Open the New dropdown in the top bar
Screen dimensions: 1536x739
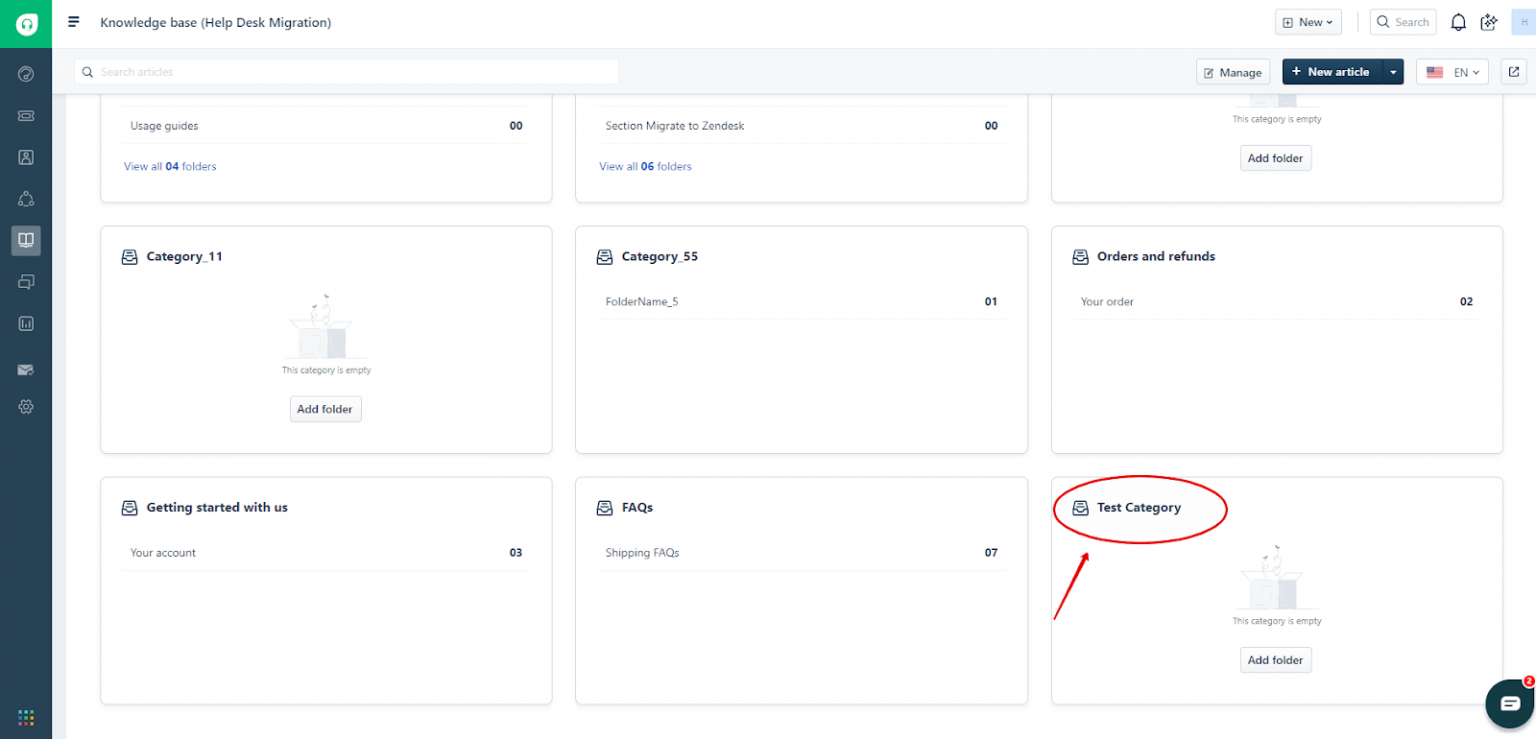coord(1307,21)
